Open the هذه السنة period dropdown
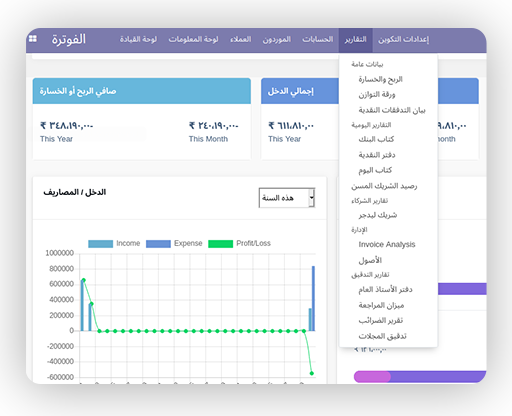This screenshot has height=416, width=512. (287, 198)
